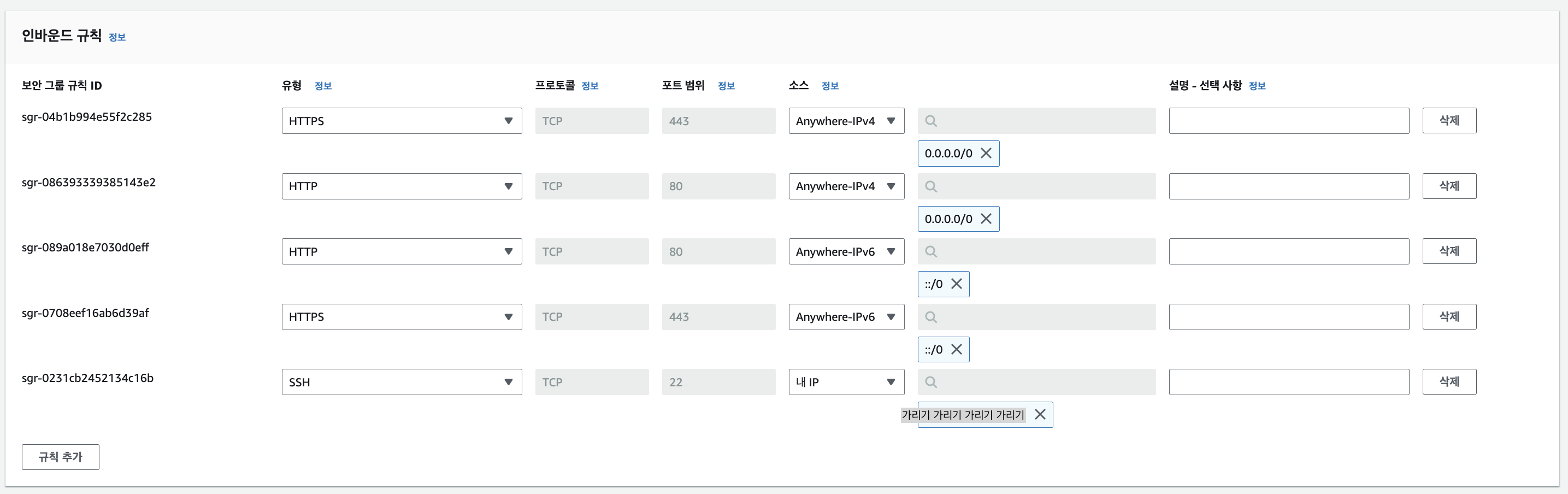Image resolution: width=1568 pixels, height=494 pixels.
Task: Click description field for SSH rule
Action: tap(1289, 382)
